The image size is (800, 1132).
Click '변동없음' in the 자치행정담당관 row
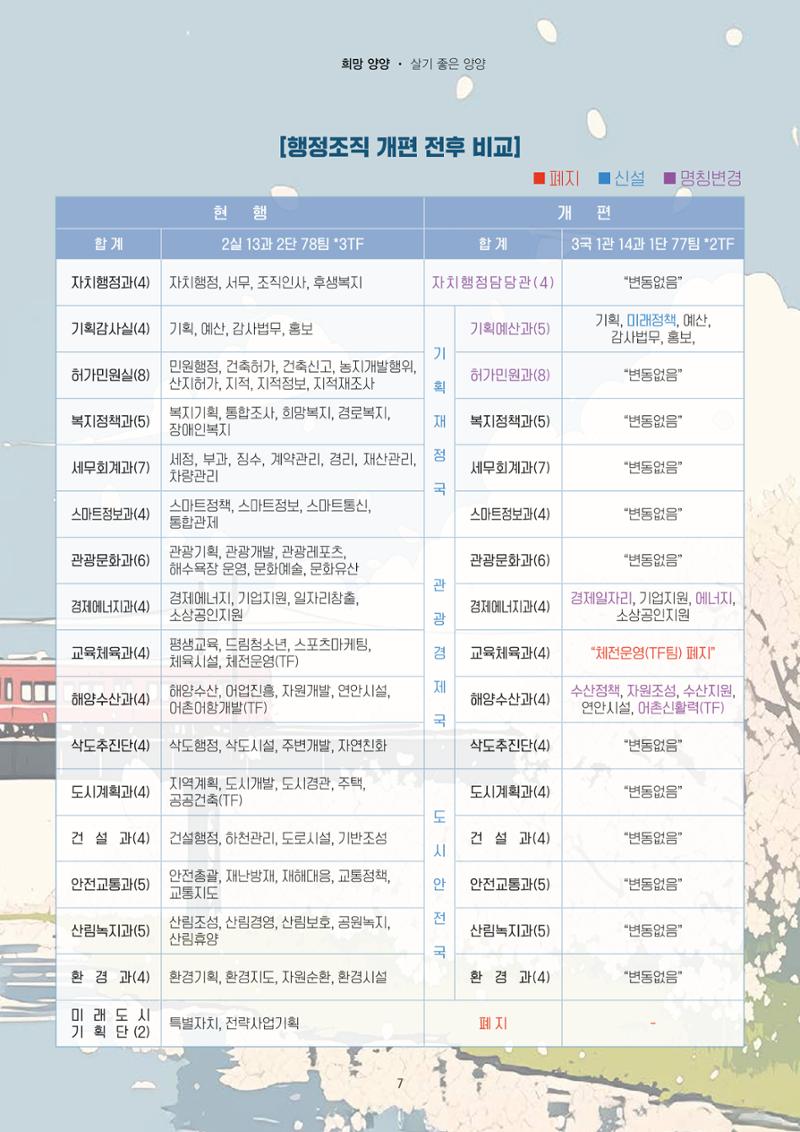pos(653,282)
